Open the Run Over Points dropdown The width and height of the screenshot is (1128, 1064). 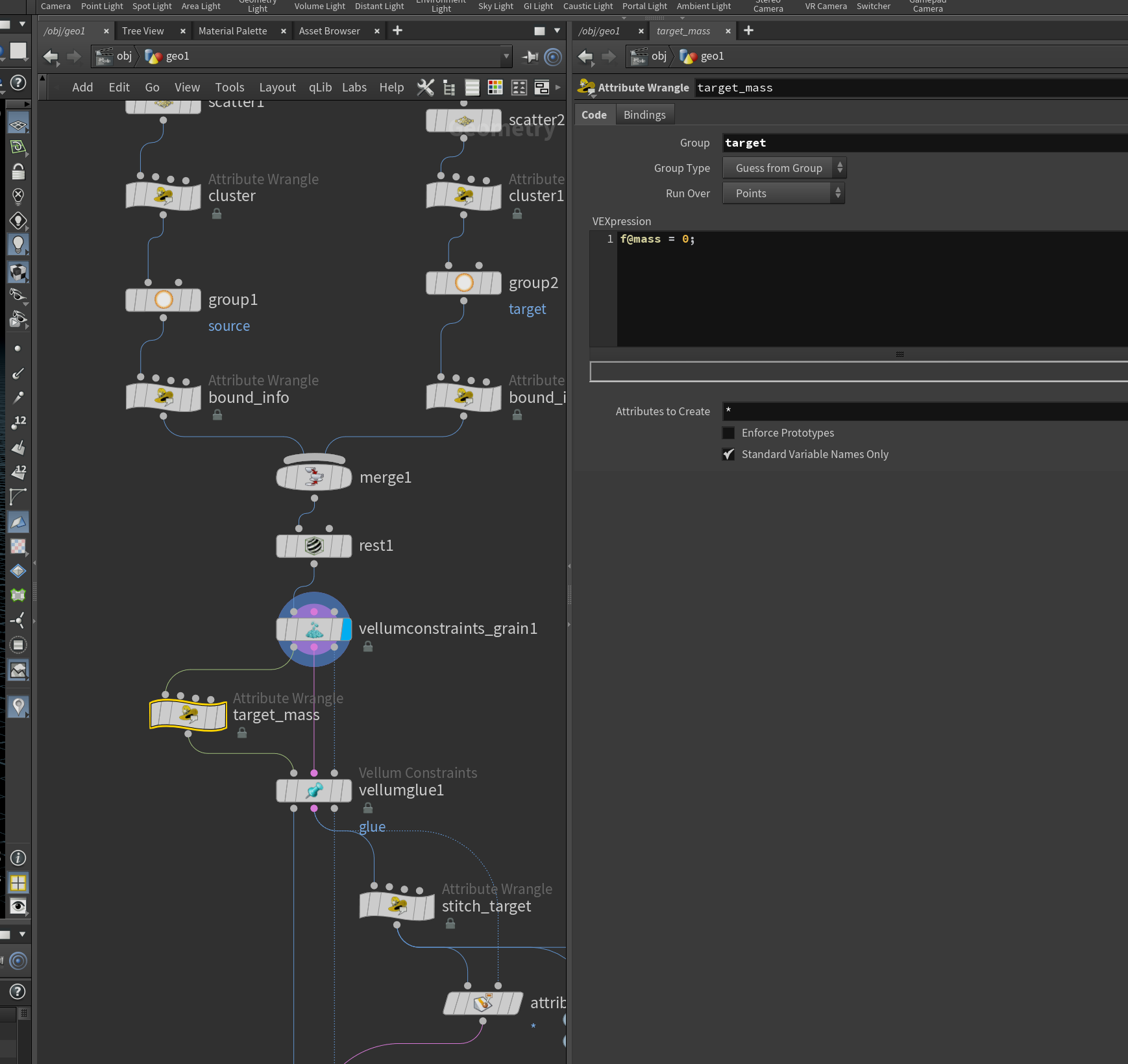tap(783, 193)
